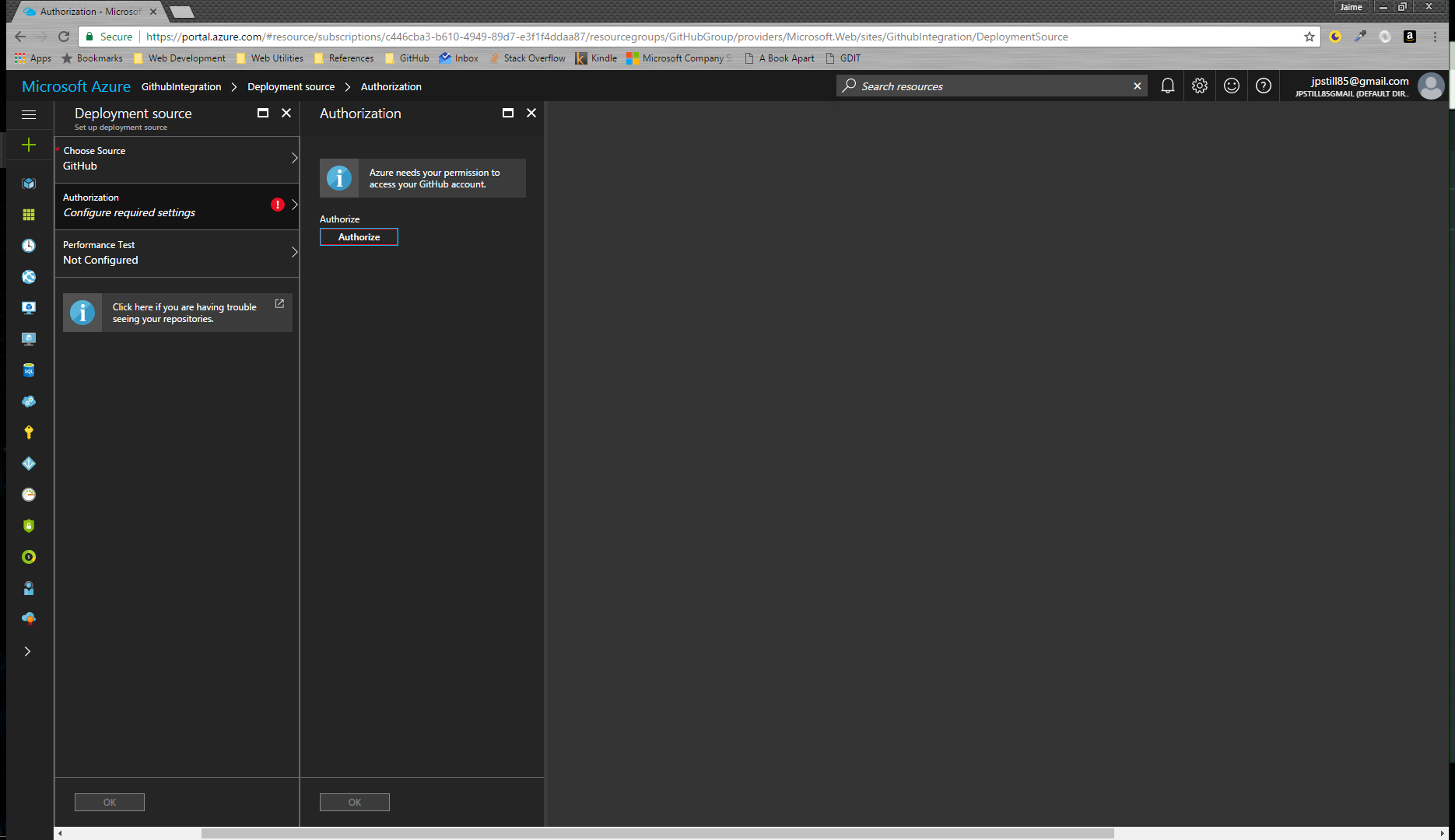Open the help question mark icon

[x=1263, y=86]
